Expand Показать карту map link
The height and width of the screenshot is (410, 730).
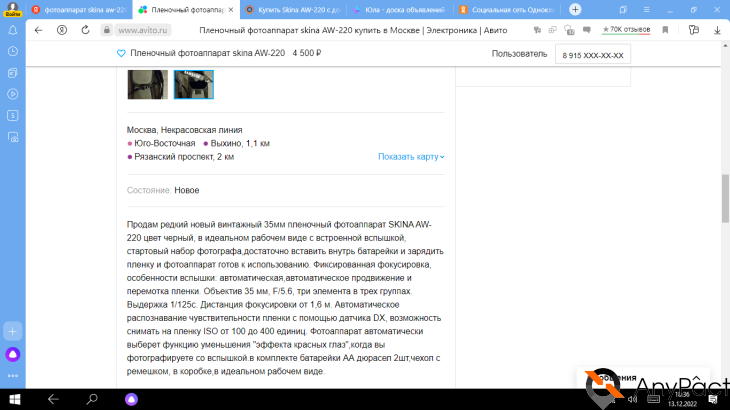(411, 157)
